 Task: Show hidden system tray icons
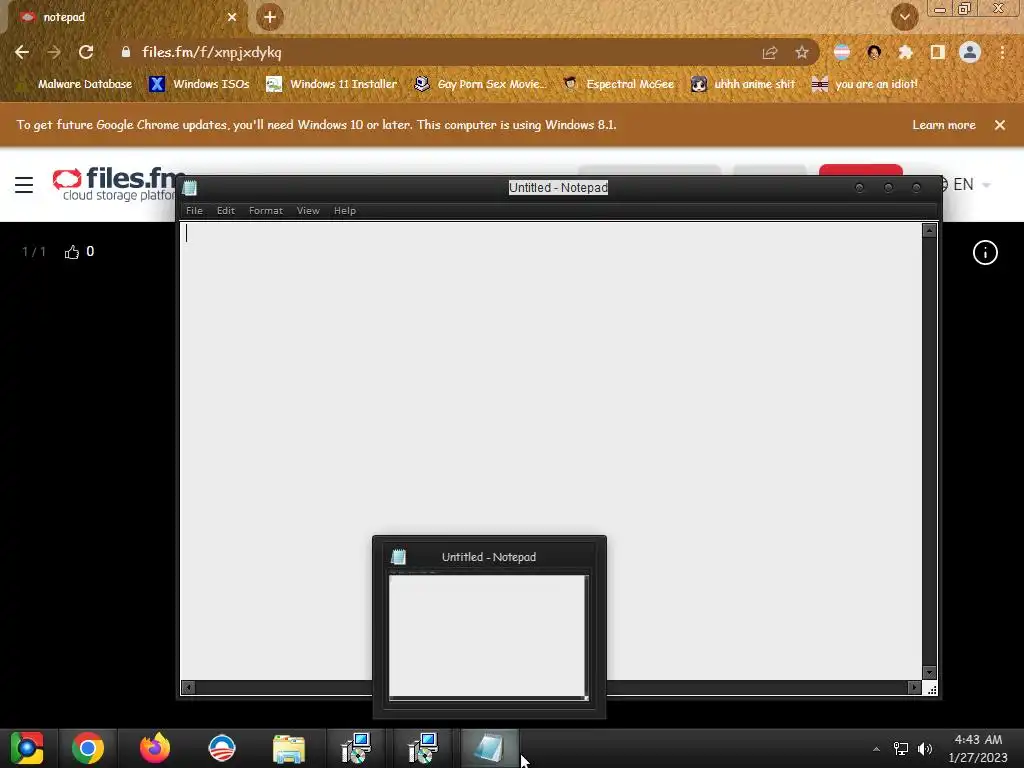click(x=876, y=749)
